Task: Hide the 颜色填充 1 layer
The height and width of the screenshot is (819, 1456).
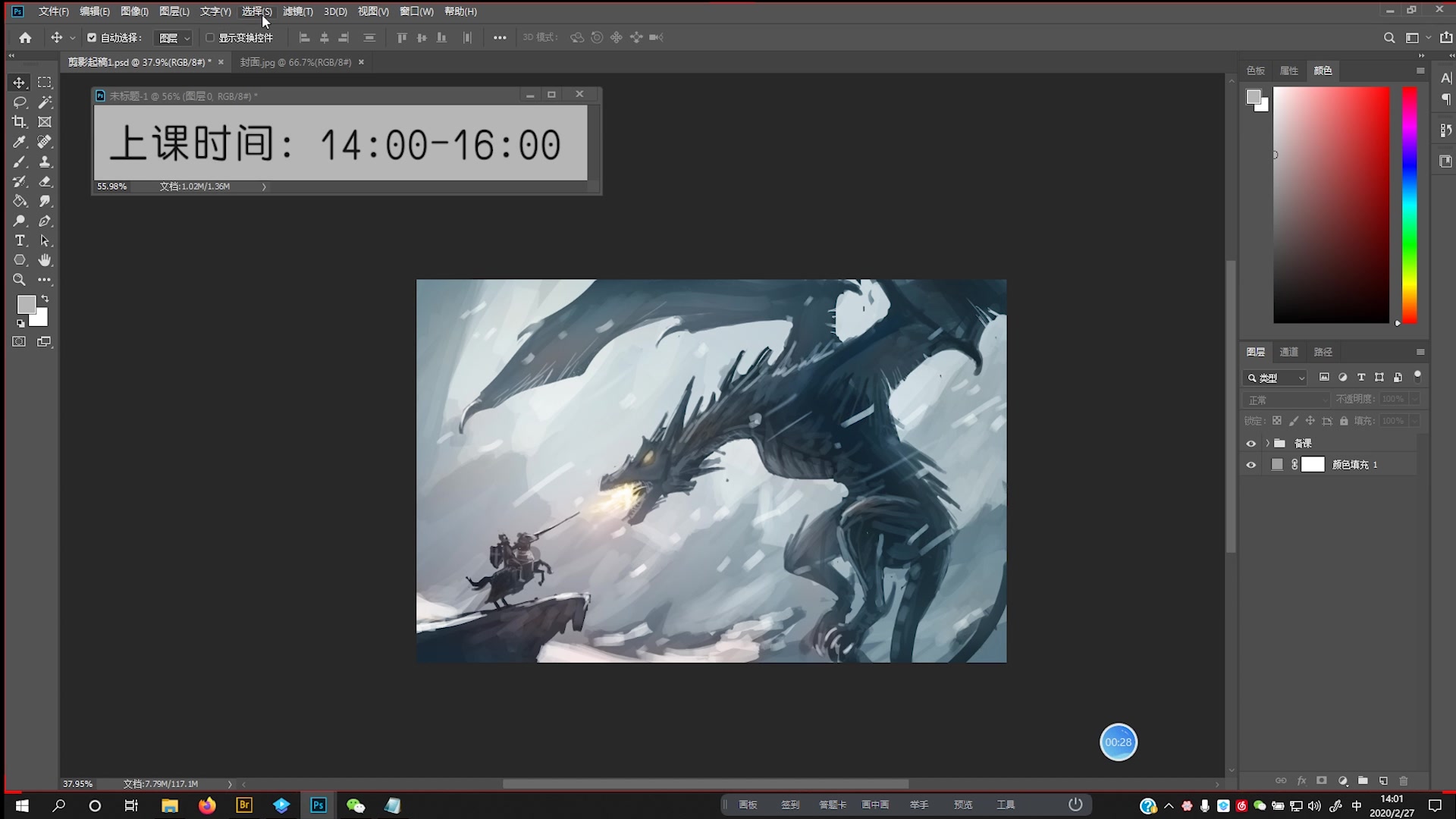Action: point(1251,465)
